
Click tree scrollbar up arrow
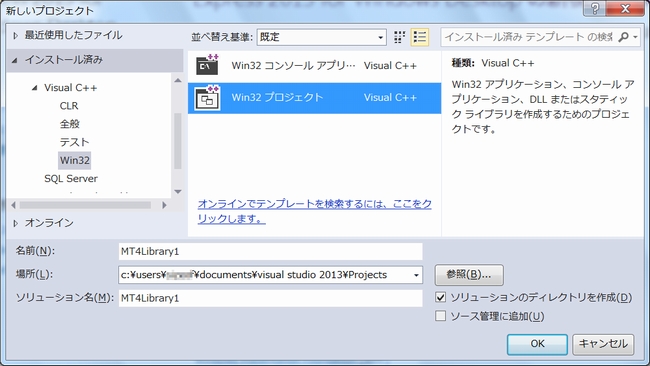[x=178, y=80]
